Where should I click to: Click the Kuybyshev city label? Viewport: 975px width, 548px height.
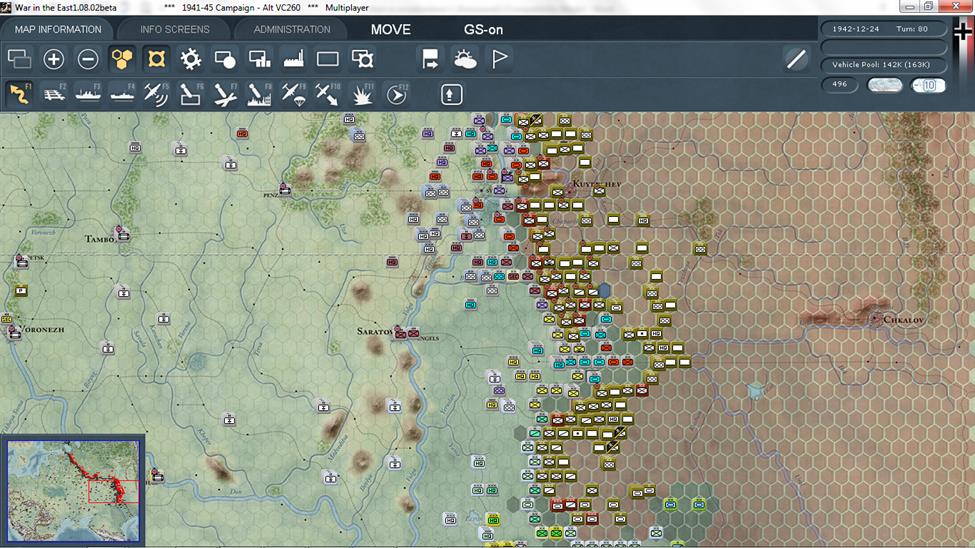pyautogui.click(x=596, y=184)
